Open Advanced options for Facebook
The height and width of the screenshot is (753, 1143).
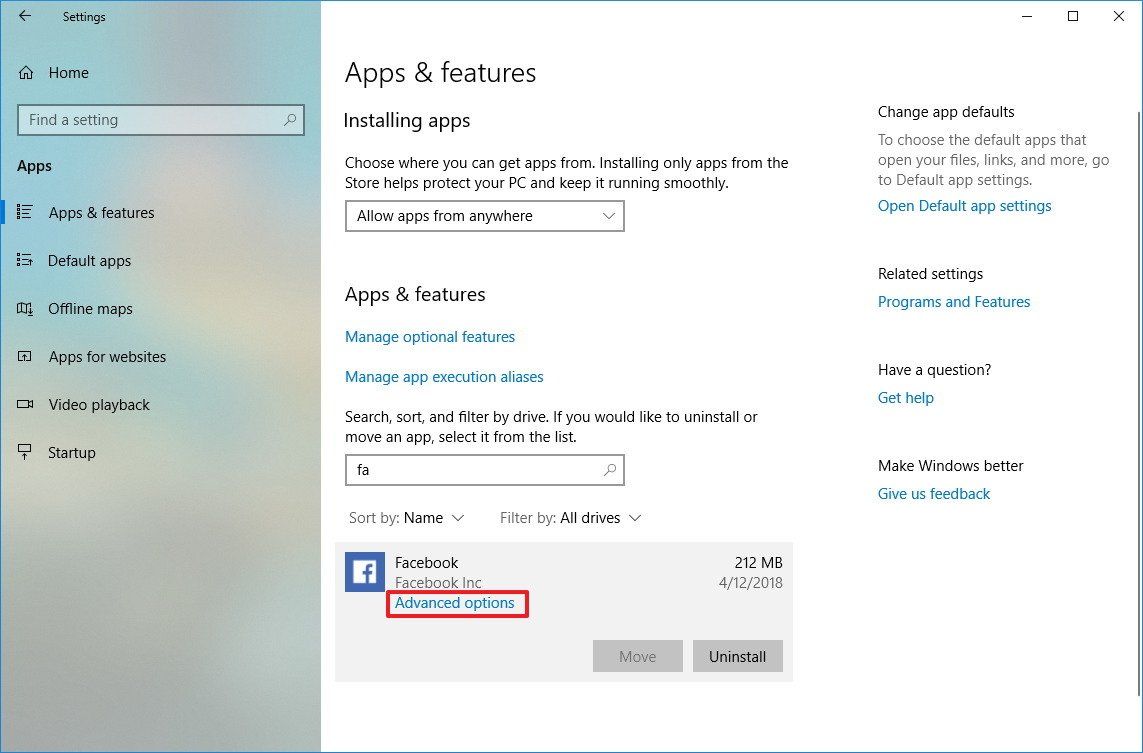tap(456, 603)
